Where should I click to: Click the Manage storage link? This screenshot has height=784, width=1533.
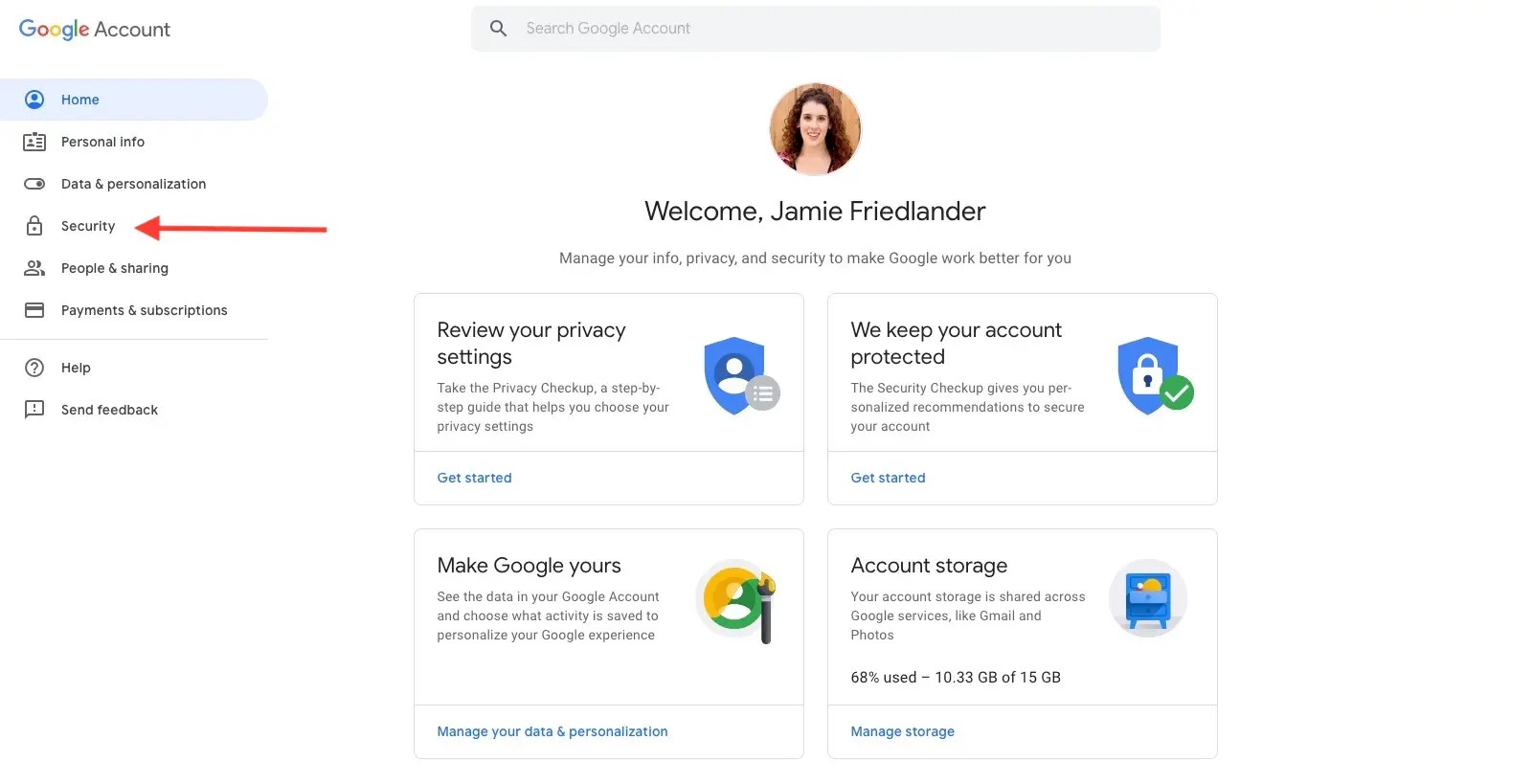902,731
